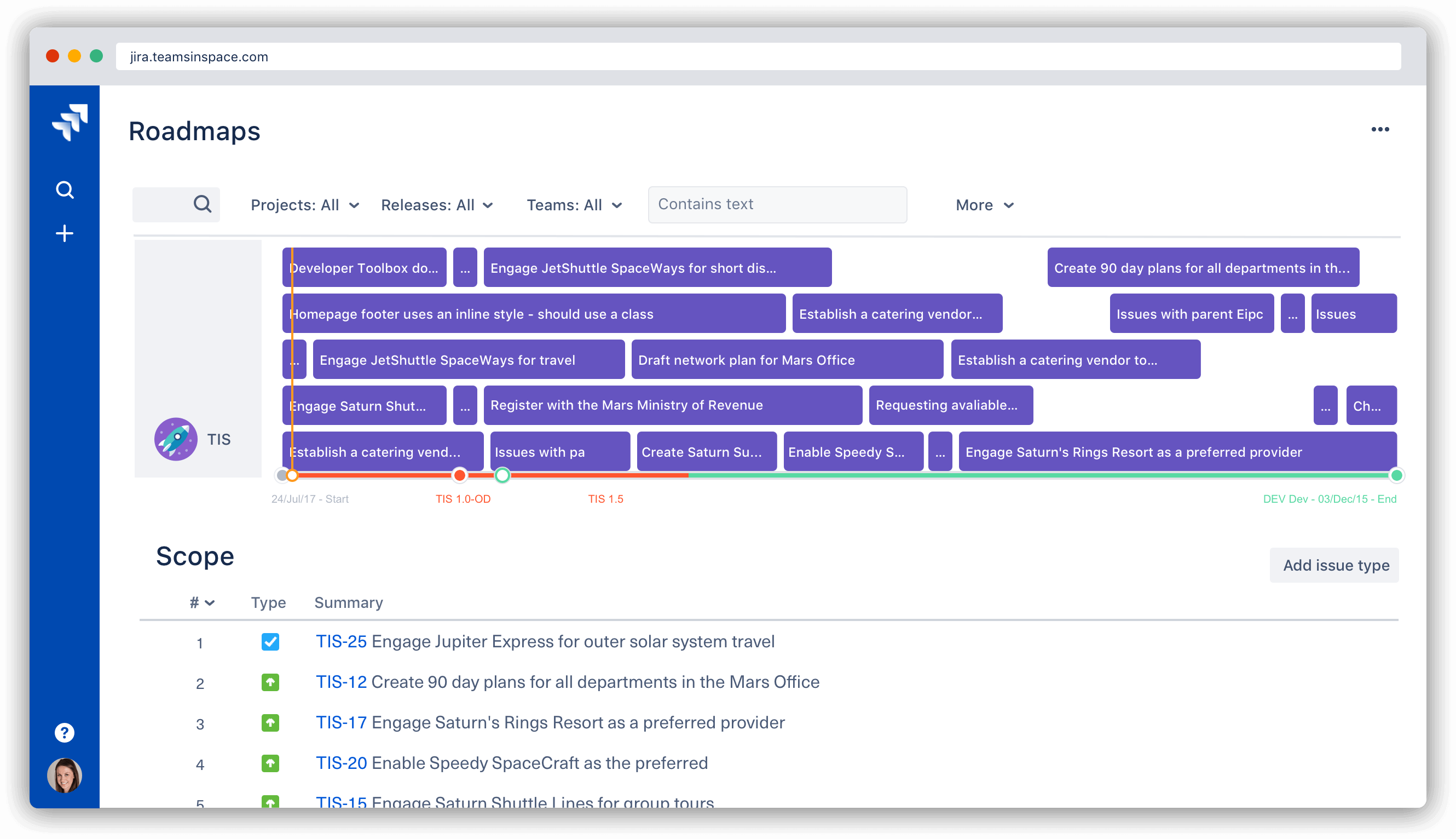Click the Contains text search field
Viewport: 1456px width, 839px height.
tap(774, 204)
